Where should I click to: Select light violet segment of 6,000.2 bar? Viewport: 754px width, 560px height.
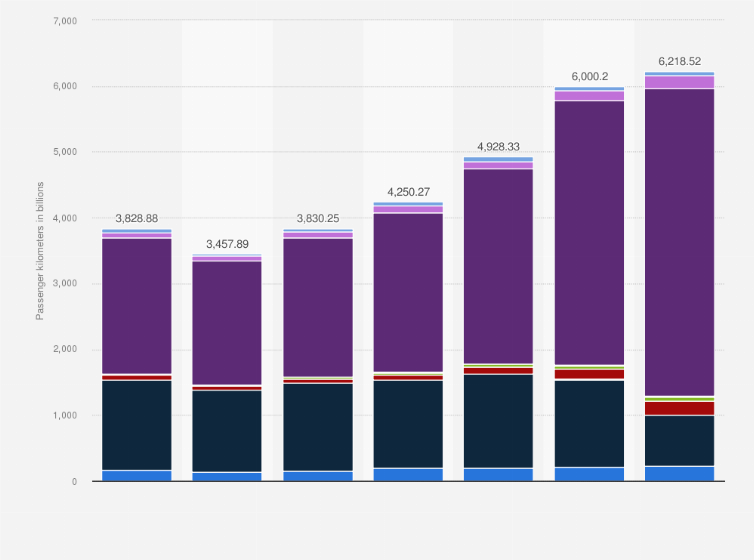[590, 96]
